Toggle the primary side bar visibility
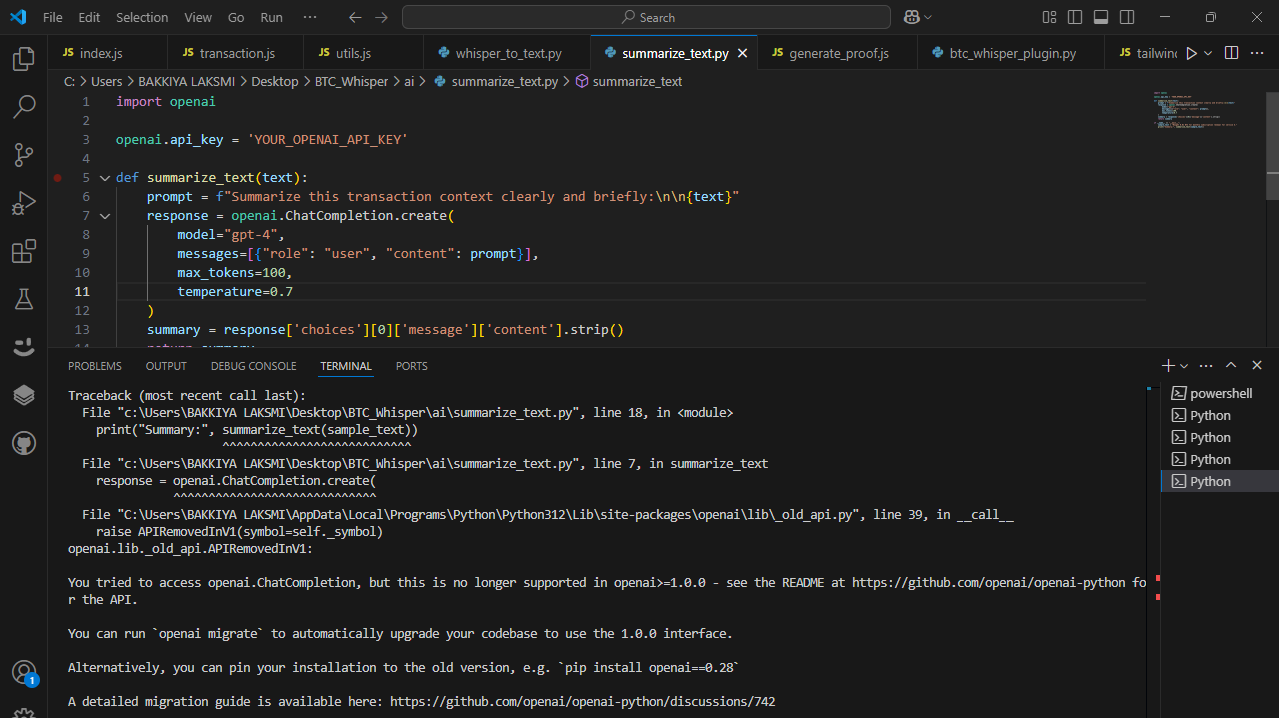The image size is (1279, 718). click(x=1075, y=17)
